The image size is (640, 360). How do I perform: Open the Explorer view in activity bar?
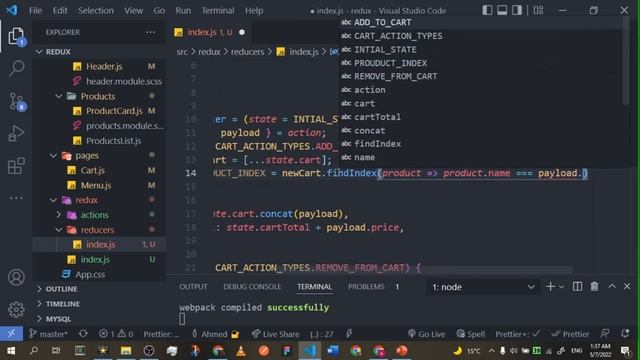(x=16, y=37)
